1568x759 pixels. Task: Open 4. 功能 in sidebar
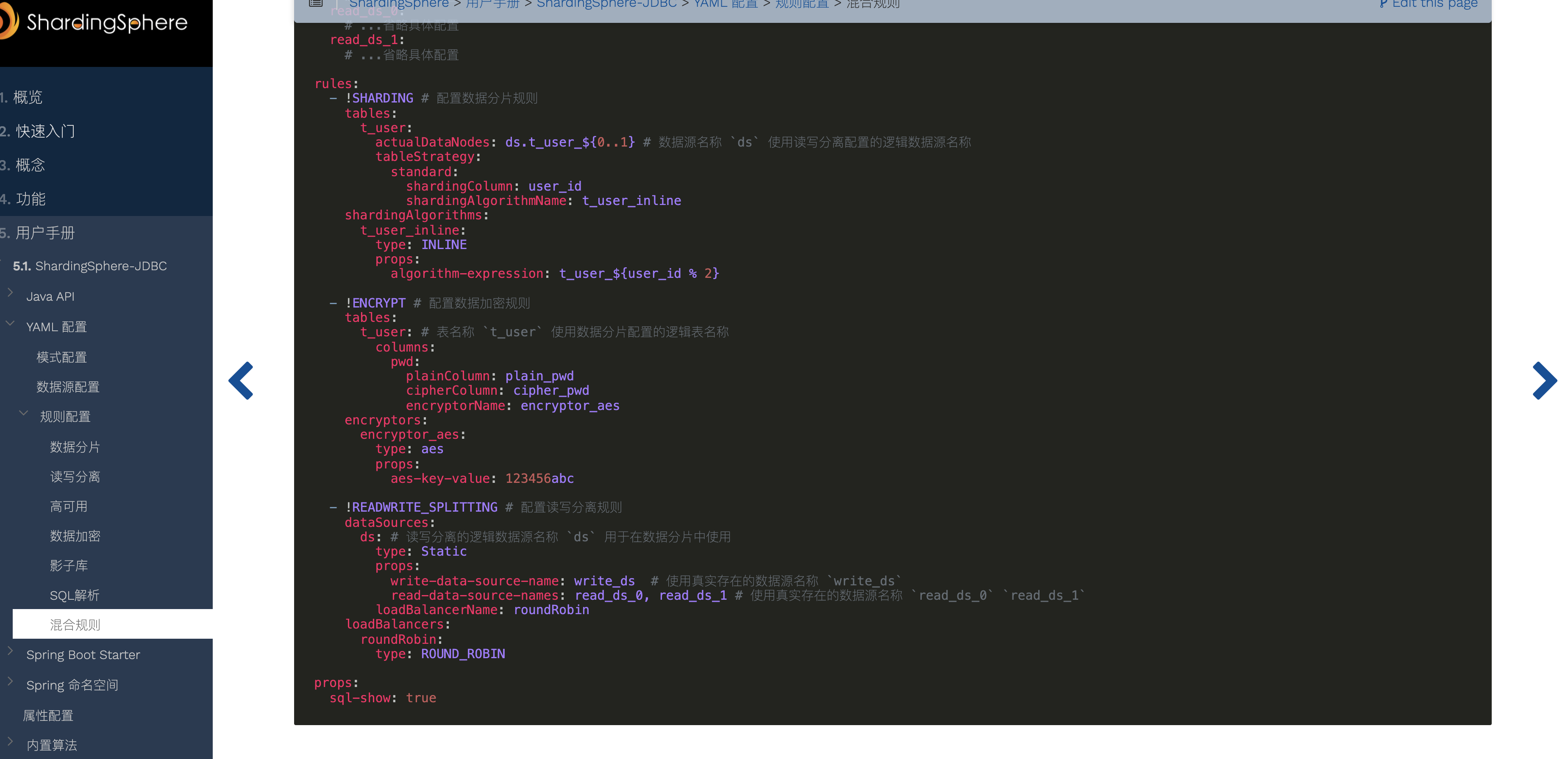[x=22, y=199]
